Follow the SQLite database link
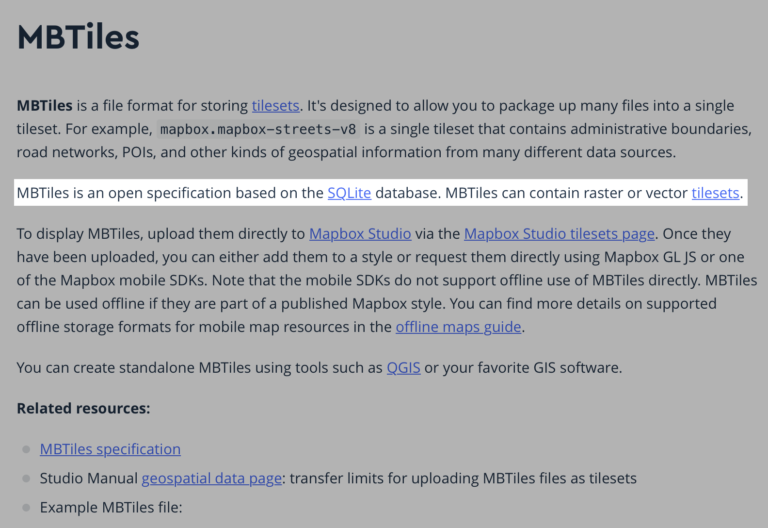768x528 pixels. [349, 192]
